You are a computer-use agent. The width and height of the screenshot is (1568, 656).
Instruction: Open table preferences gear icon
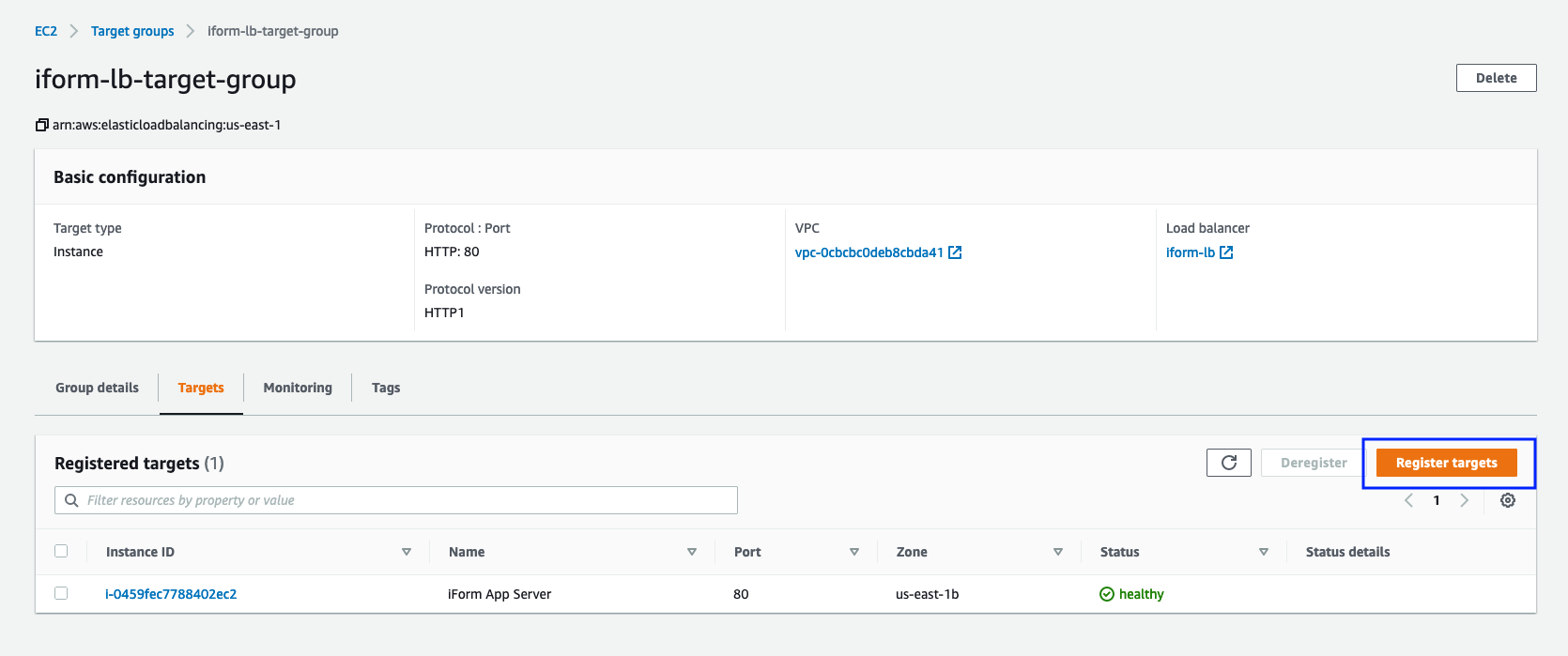point(1508,500)
